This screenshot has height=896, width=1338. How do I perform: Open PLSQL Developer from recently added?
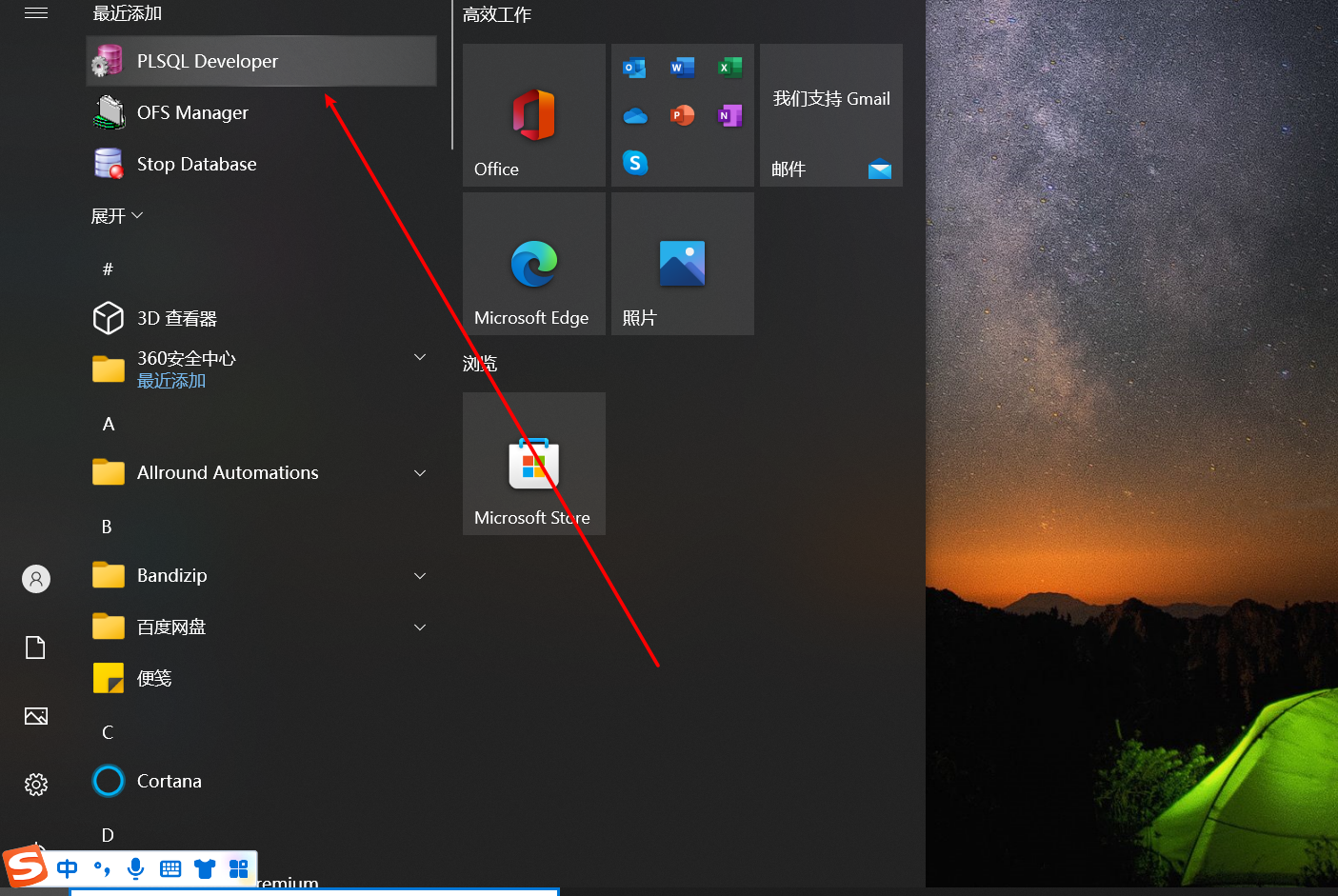coord(261,61)
